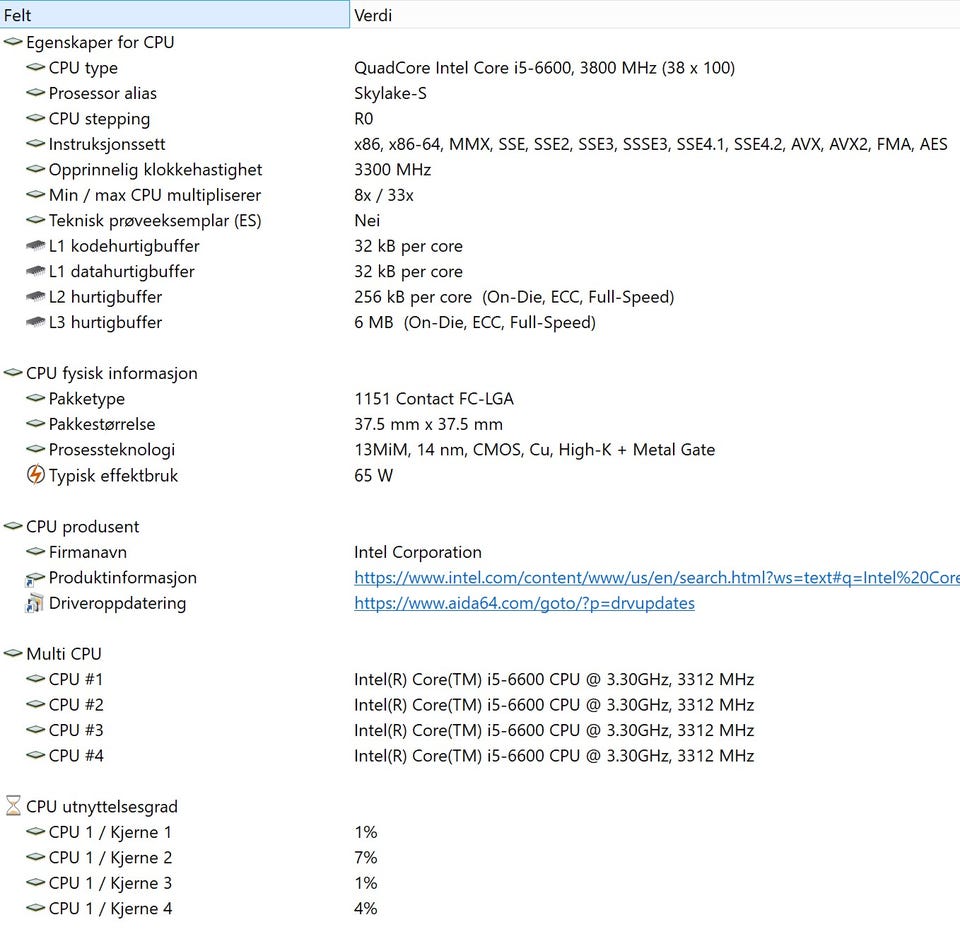Select the CPU #4 row label

click(x=76, y=755)
